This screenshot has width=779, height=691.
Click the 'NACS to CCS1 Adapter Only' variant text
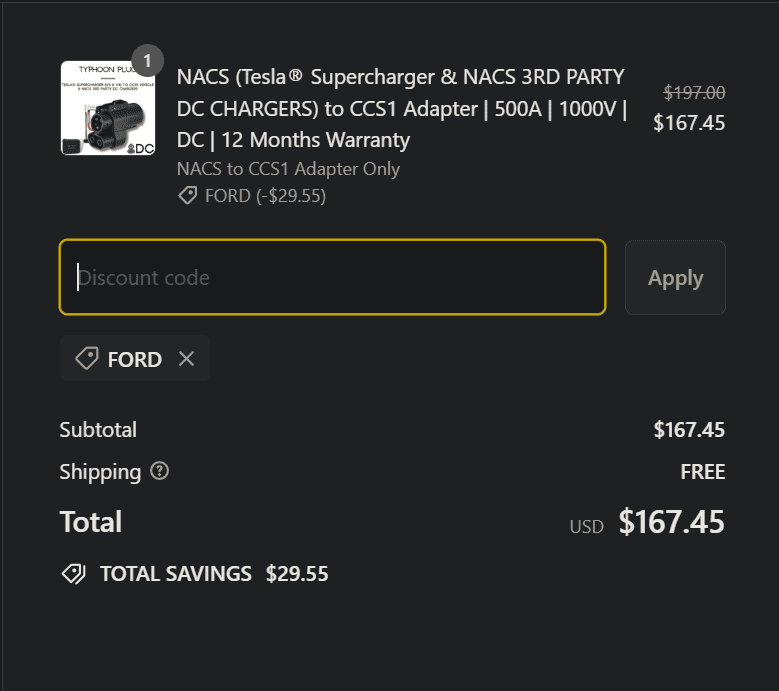pyautogui.click(x=288, y=169)
